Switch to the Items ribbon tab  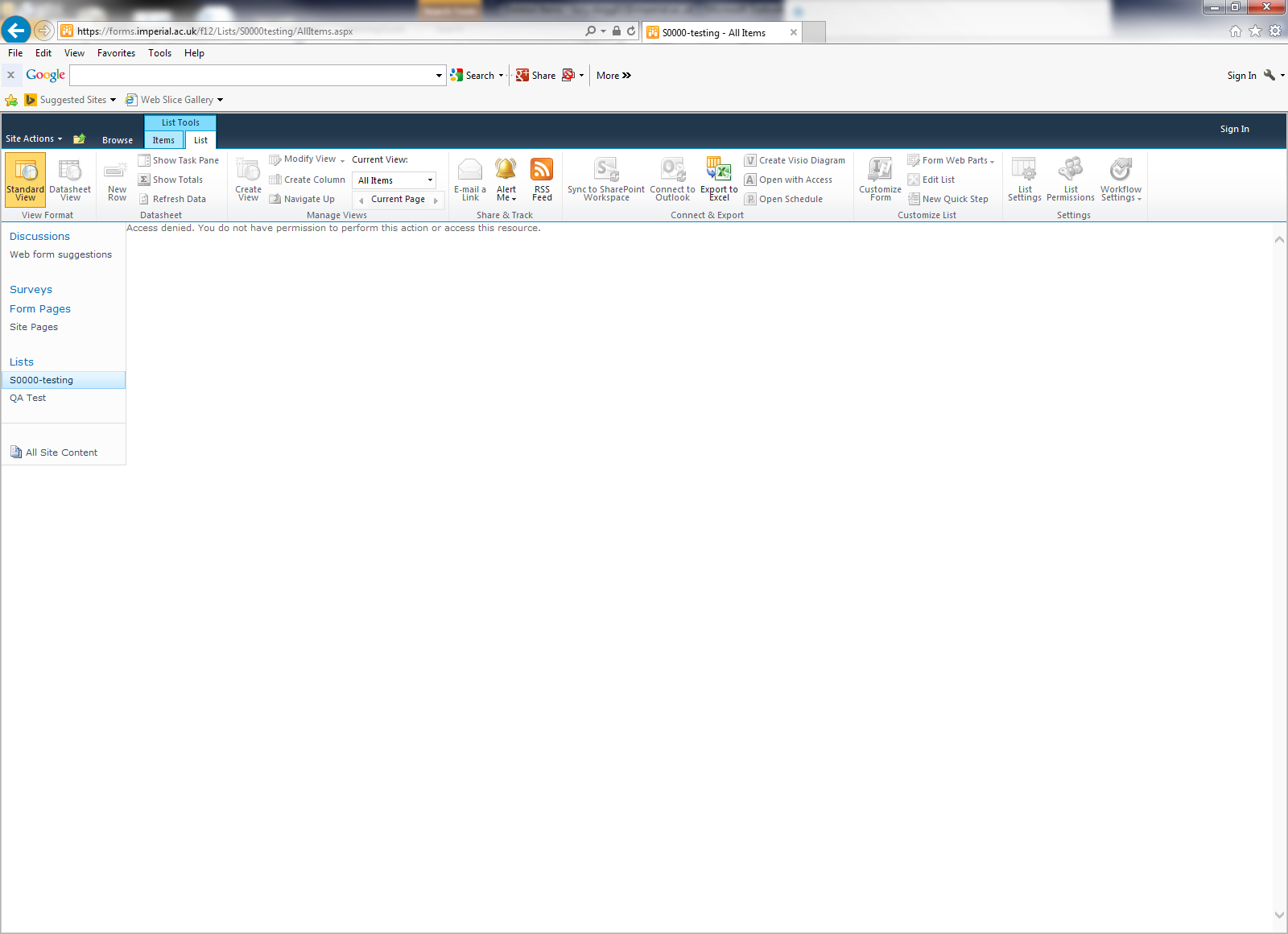163,140
